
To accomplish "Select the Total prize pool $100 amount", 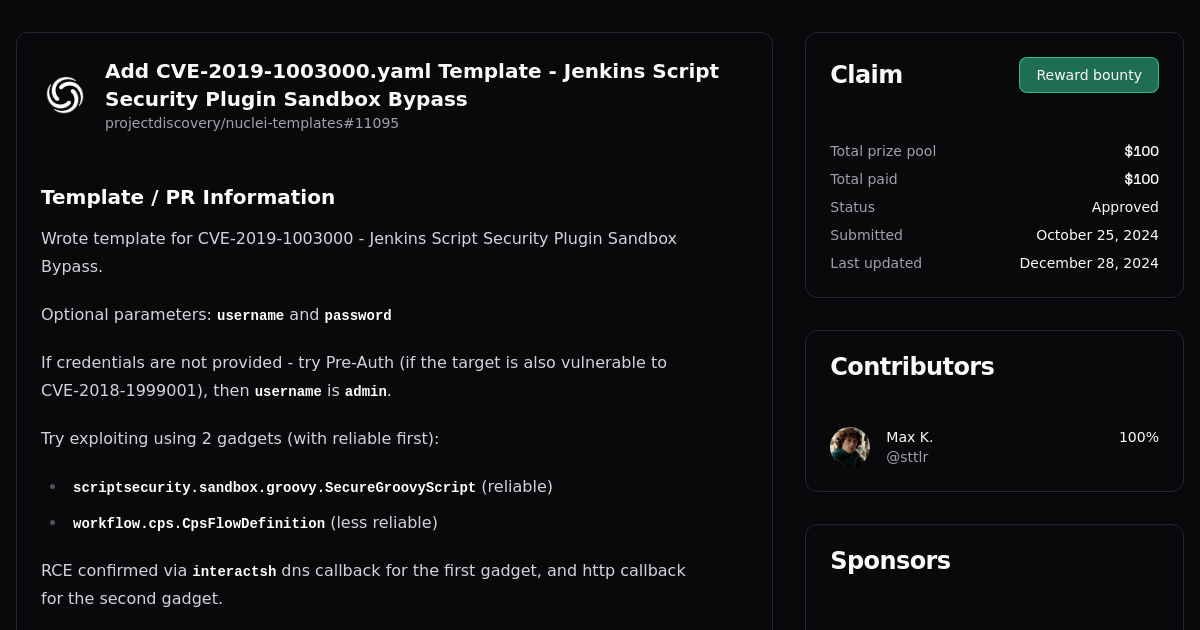I will pos(1141,151).
